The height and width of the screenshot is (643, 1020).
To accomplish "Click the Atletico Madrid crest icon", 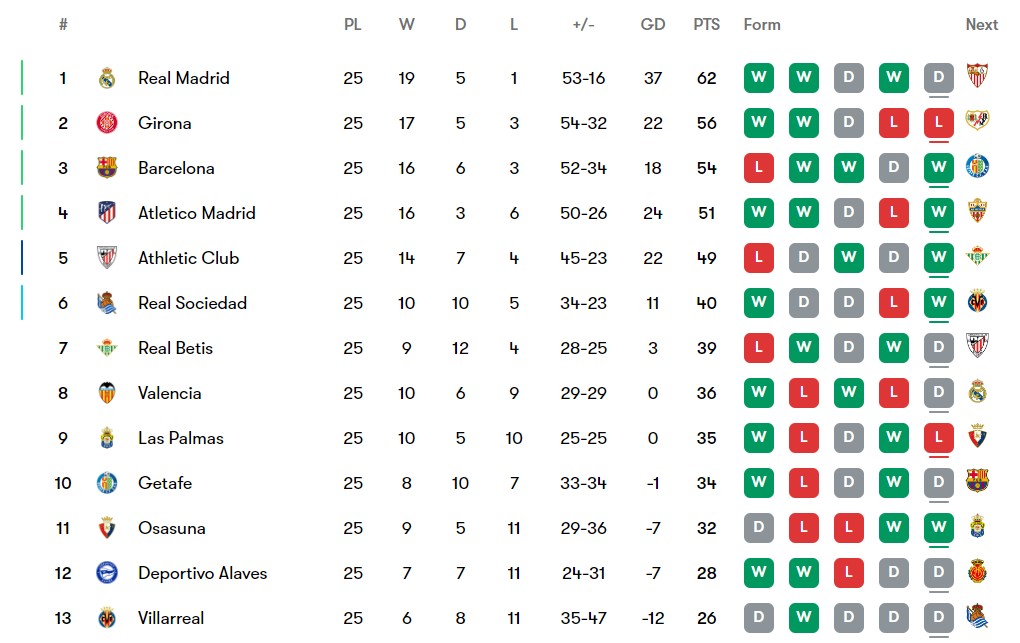I will click(107, 213).
